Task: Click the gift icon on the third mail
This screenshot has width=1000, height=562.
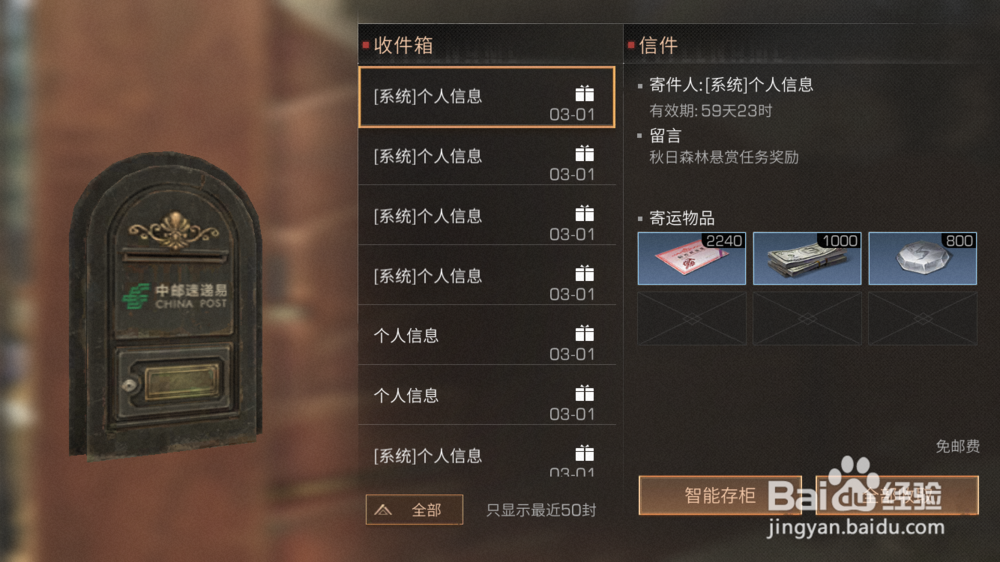Action: (584, 214)
